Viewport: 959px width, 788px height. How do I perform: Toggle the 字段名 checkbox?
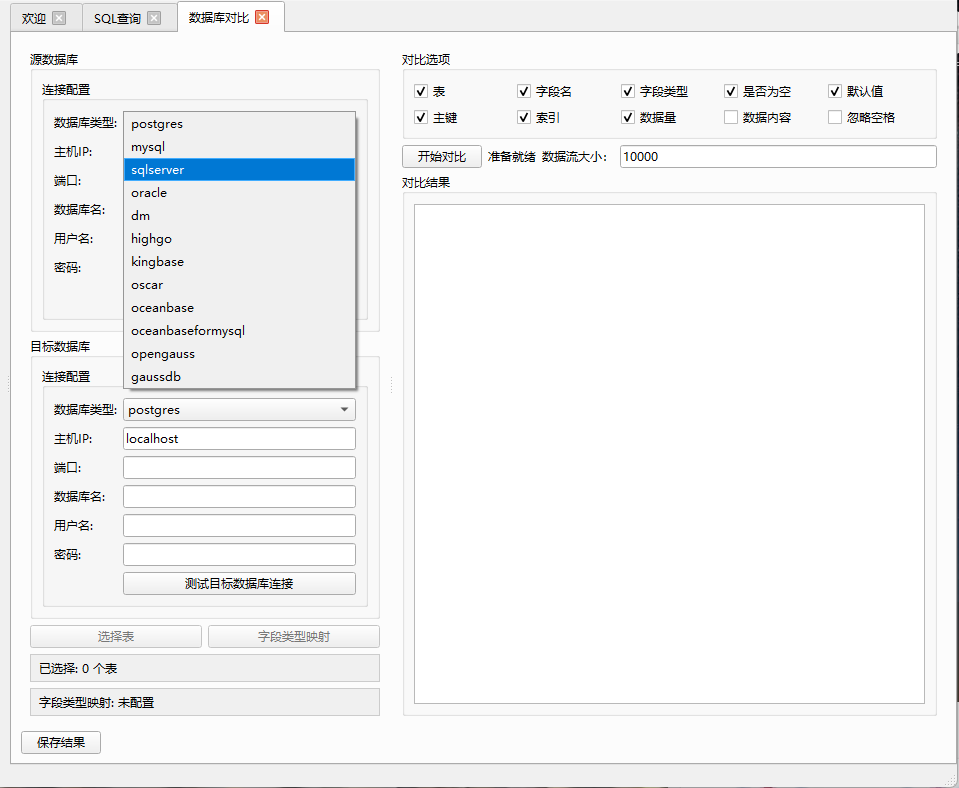click(524, 92)
